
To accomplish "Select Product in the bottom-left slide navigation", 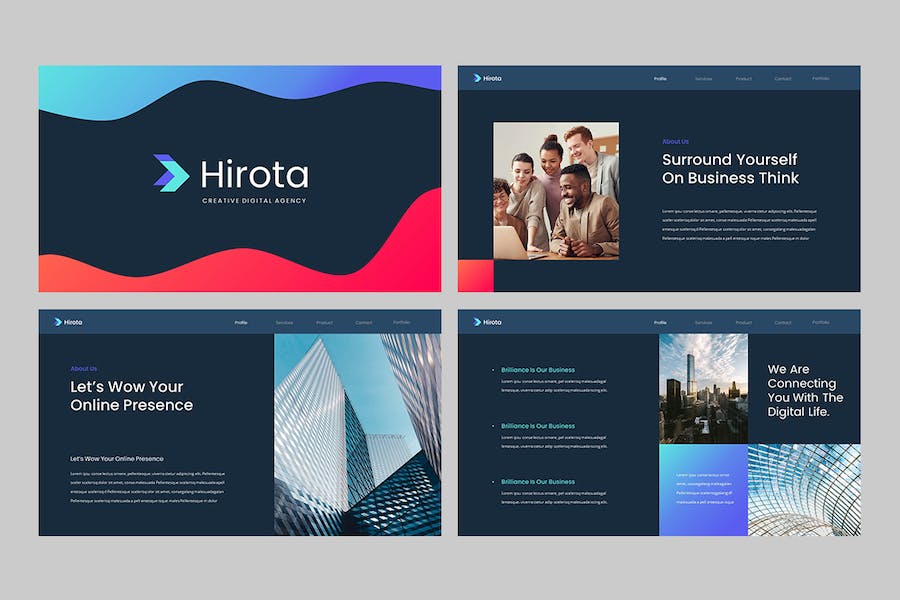I will [x=324, y=322].
